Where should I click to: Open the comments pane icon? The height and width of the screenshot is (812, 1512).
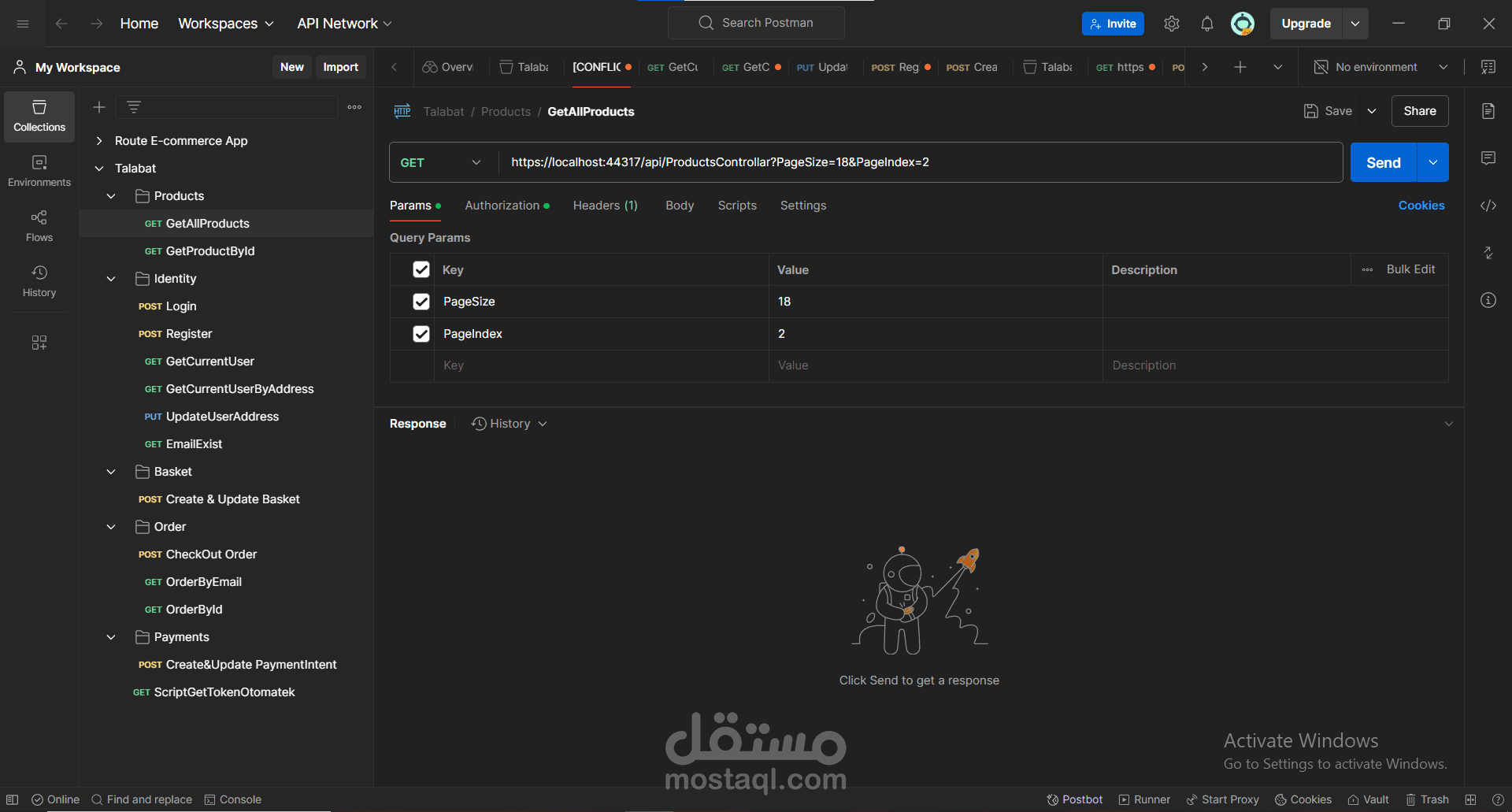click(x=1488, y=158)
